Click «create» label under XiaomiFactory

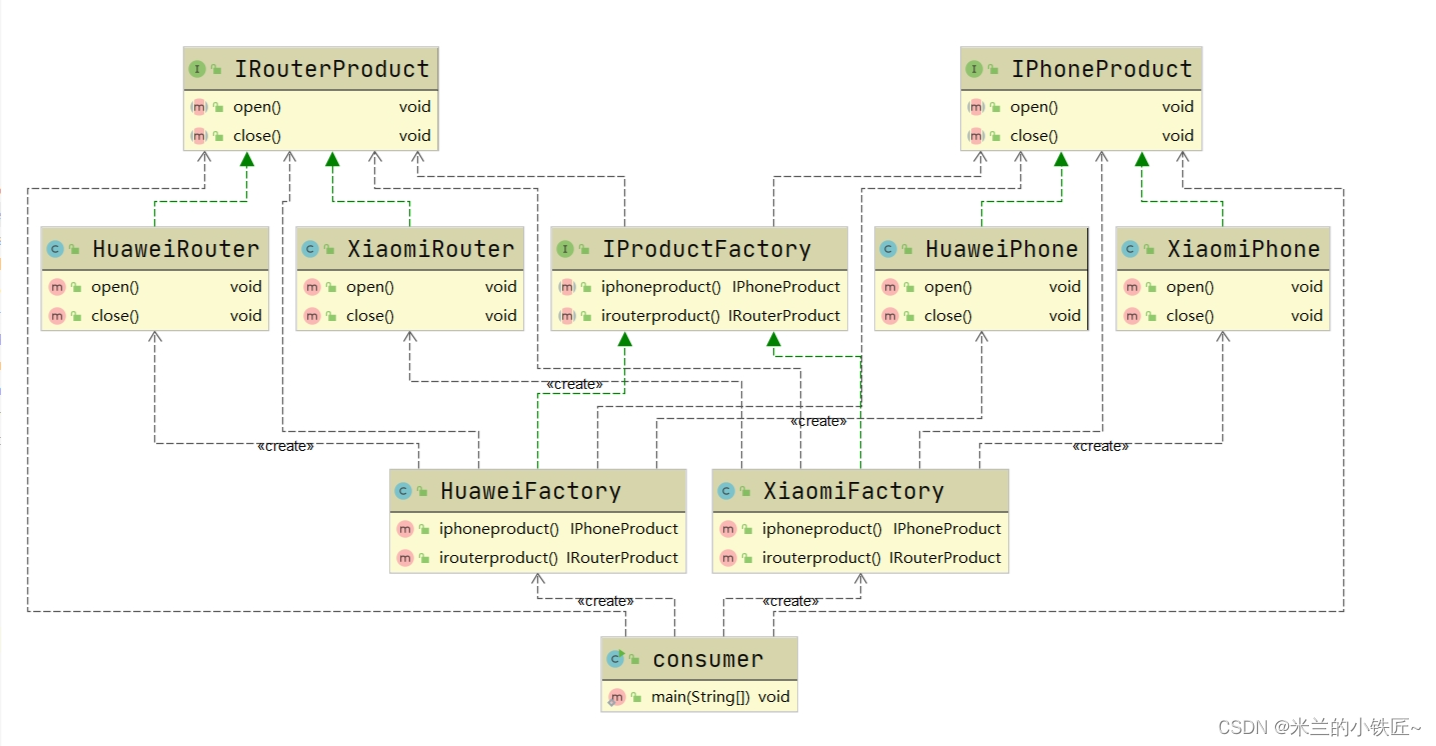pyautogui.click(x=790, y=601)
